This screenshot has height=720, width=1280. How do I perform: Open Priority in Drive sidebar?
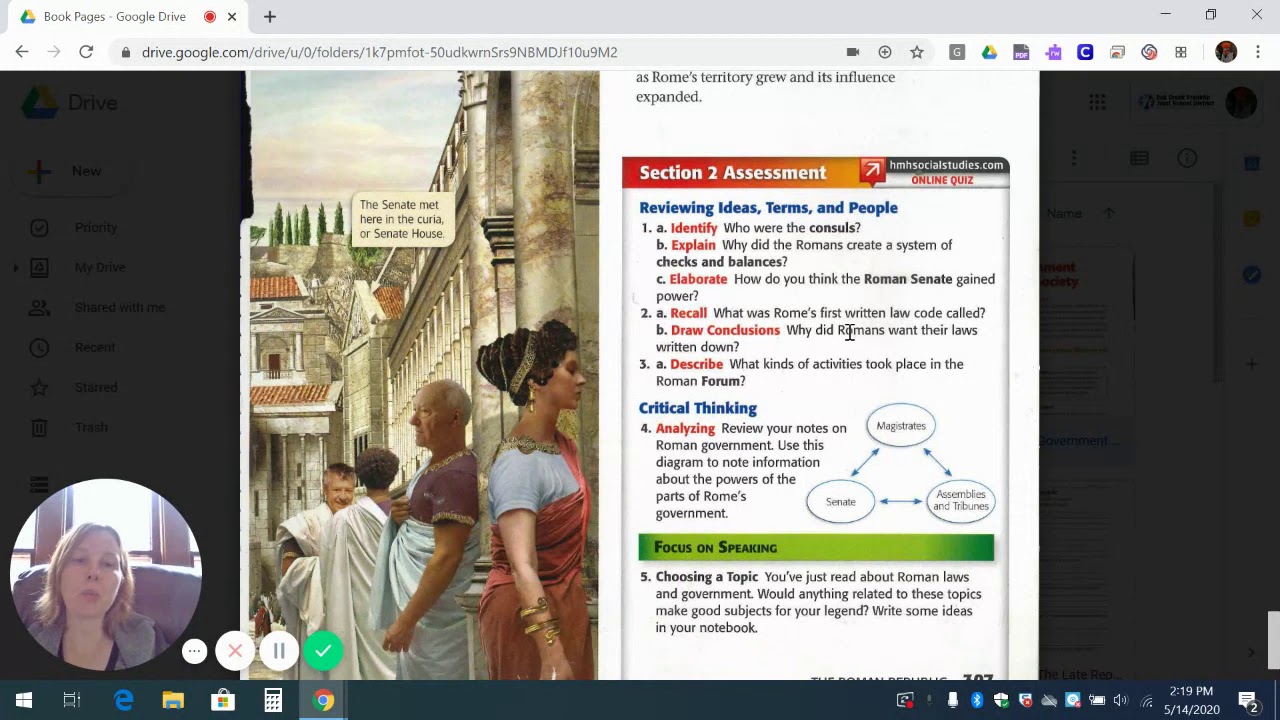pos(95,227)
